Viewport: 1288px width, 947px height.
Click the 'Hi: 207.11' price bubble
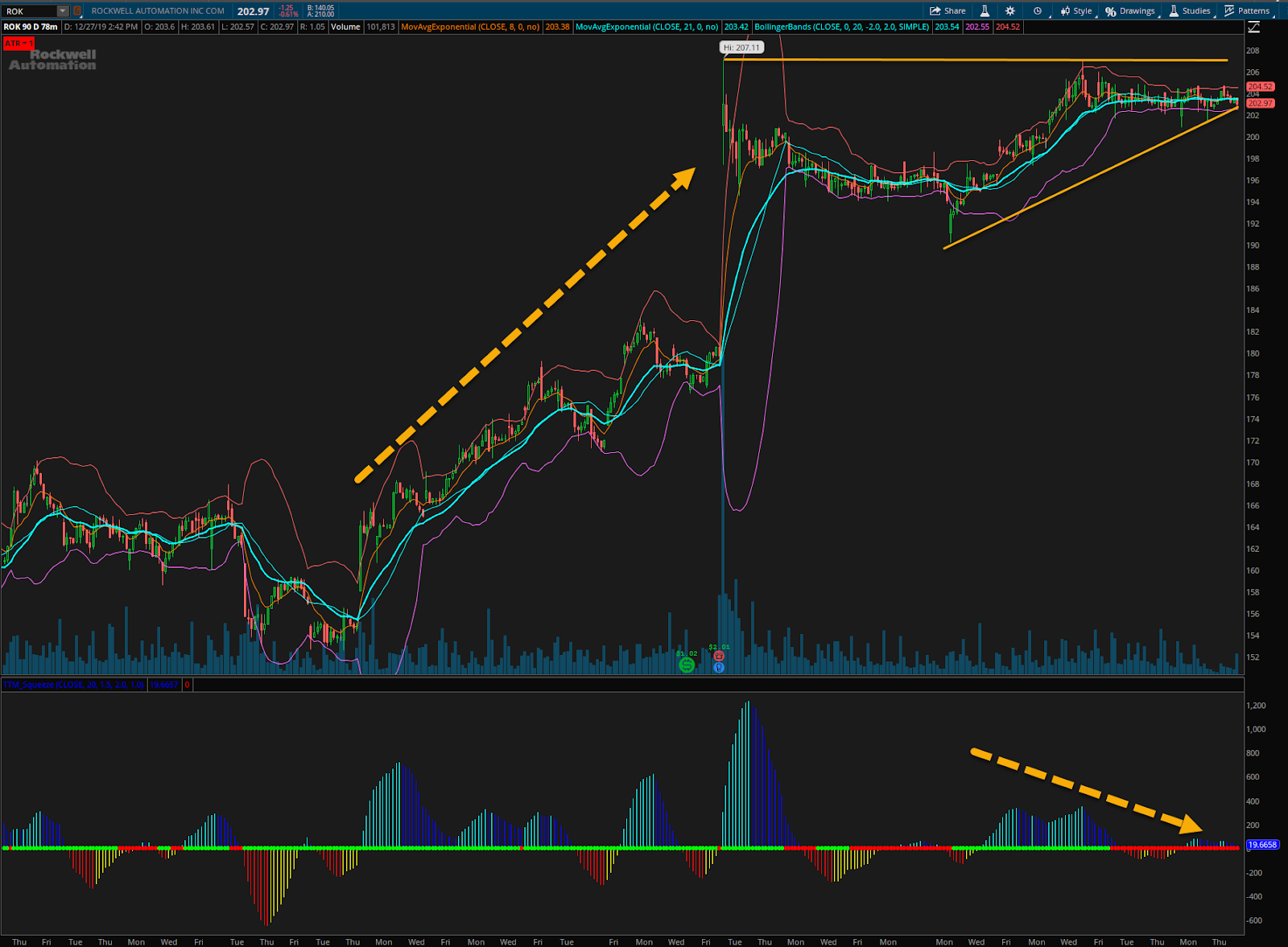(741, 47)
